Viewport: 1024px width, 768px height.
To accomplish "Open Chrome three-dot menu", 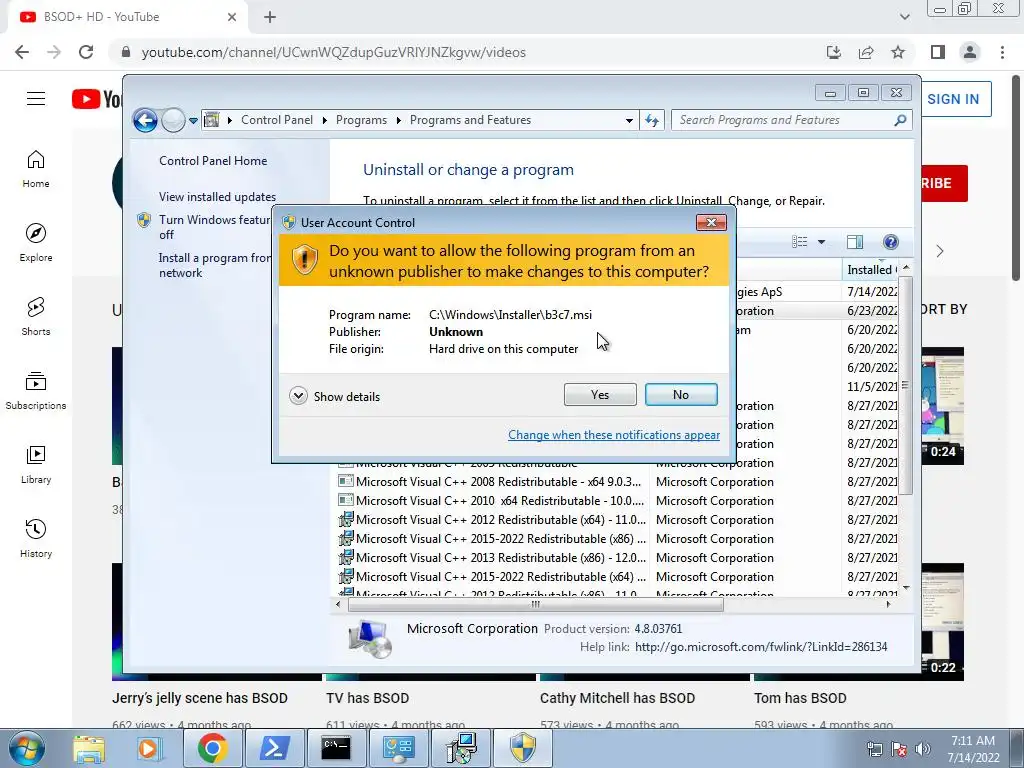I will coord(1002,52).
